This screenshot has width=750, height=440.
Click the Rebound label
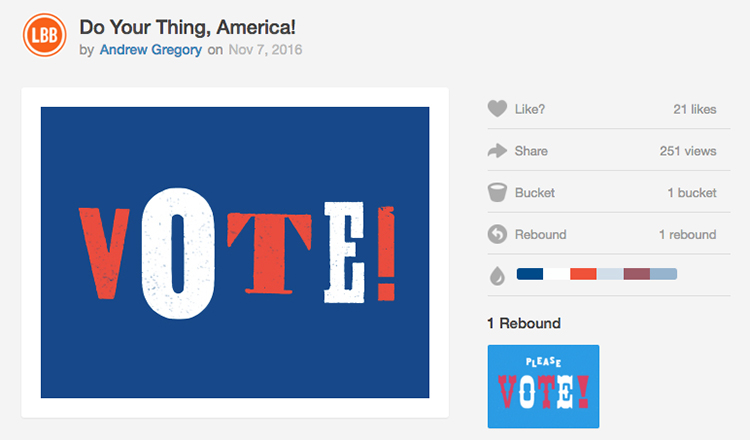[540, 235]
